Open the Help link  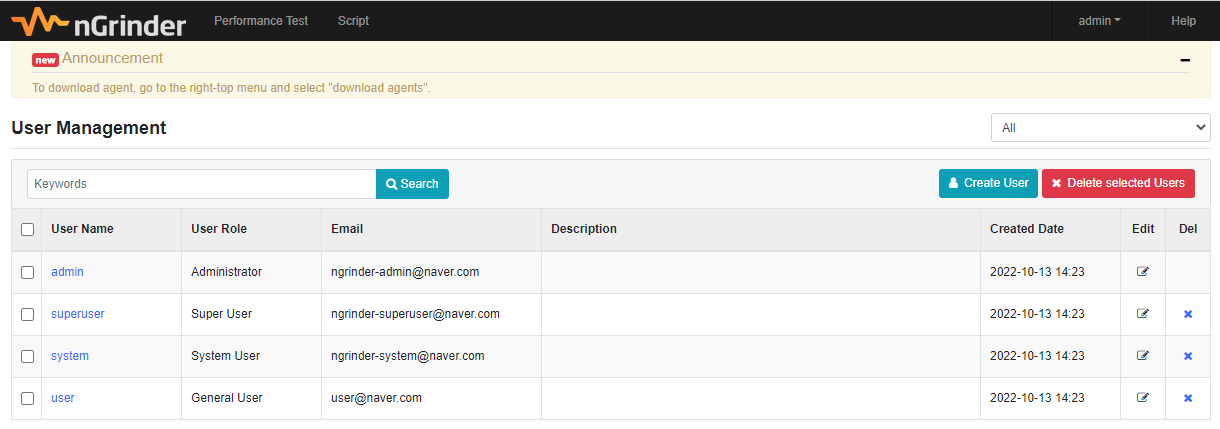1183,20
